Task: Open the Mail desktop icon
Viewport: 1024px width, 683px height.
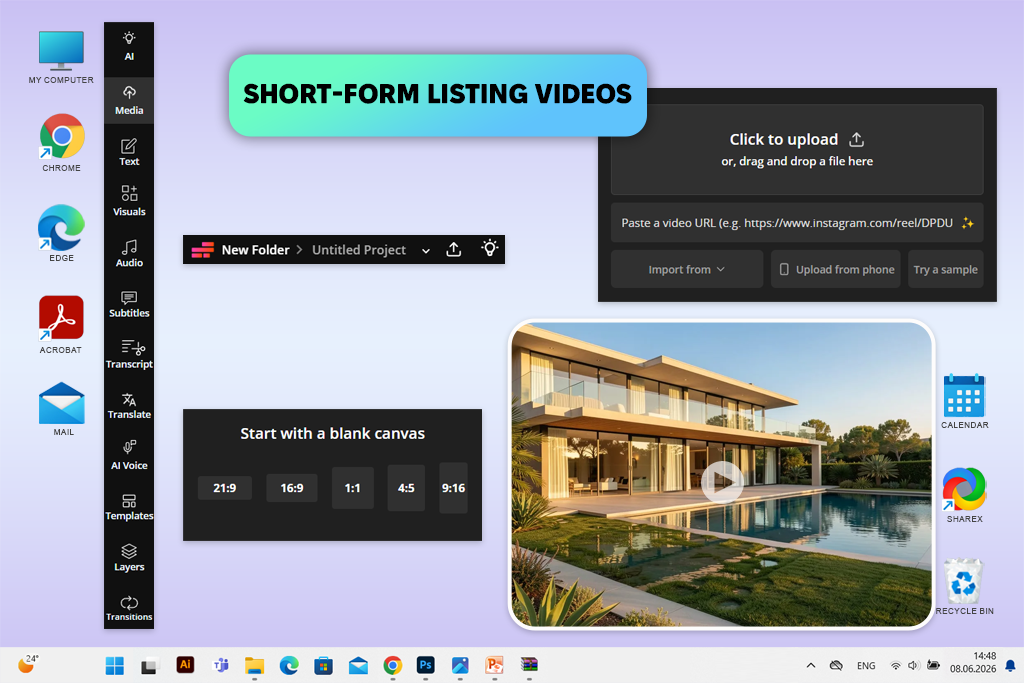Action: (x=62, y=409)
